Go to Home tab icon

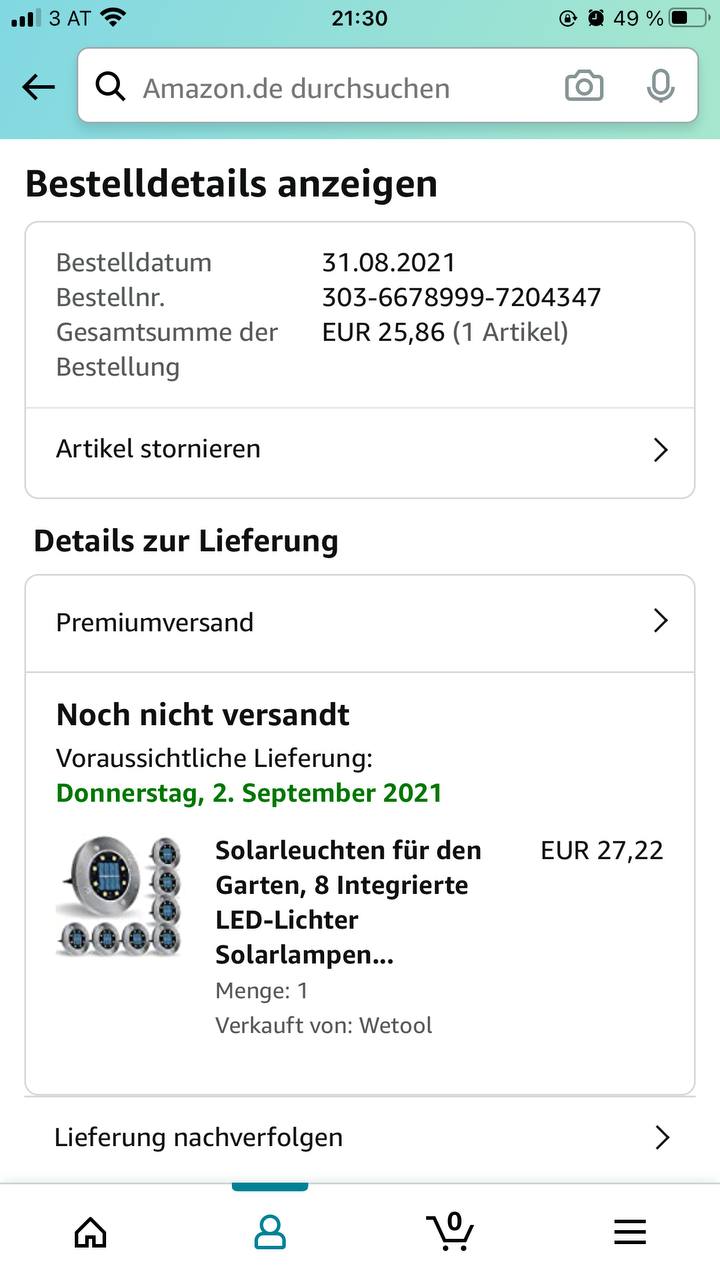click(x=90, y=1232)
